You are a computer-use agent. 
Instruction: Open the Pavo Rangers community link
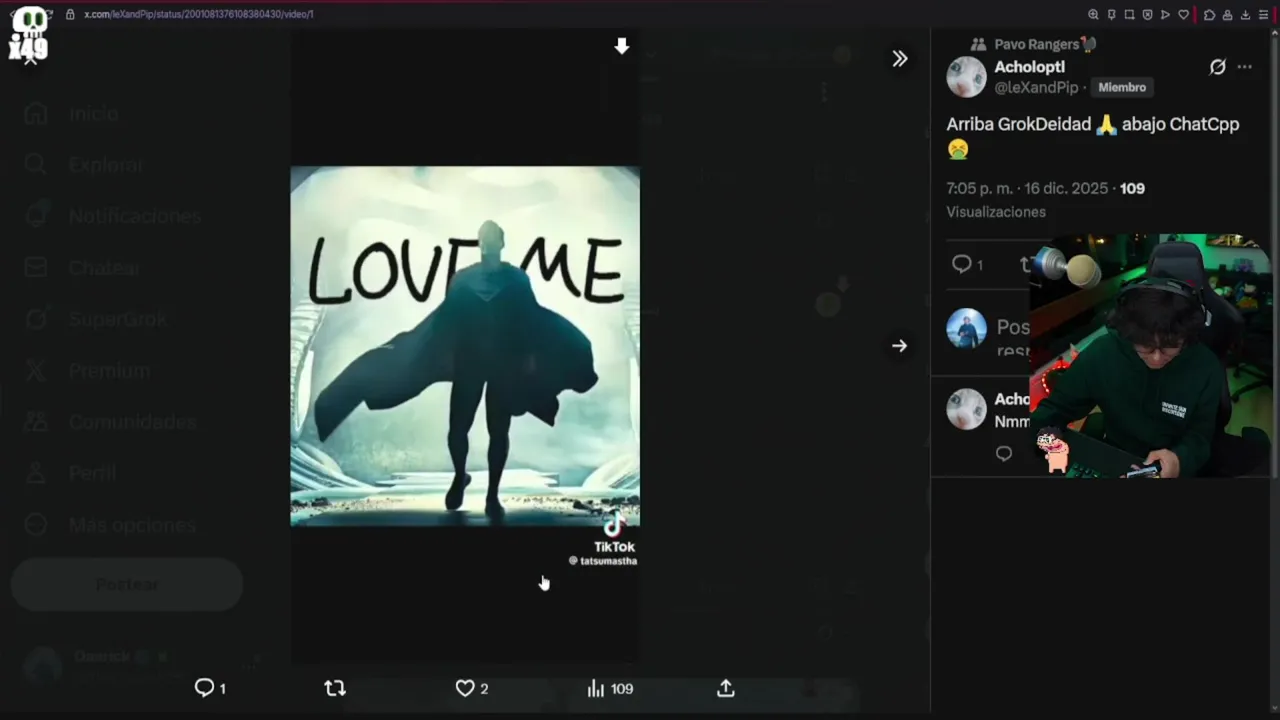[1036, 44]
